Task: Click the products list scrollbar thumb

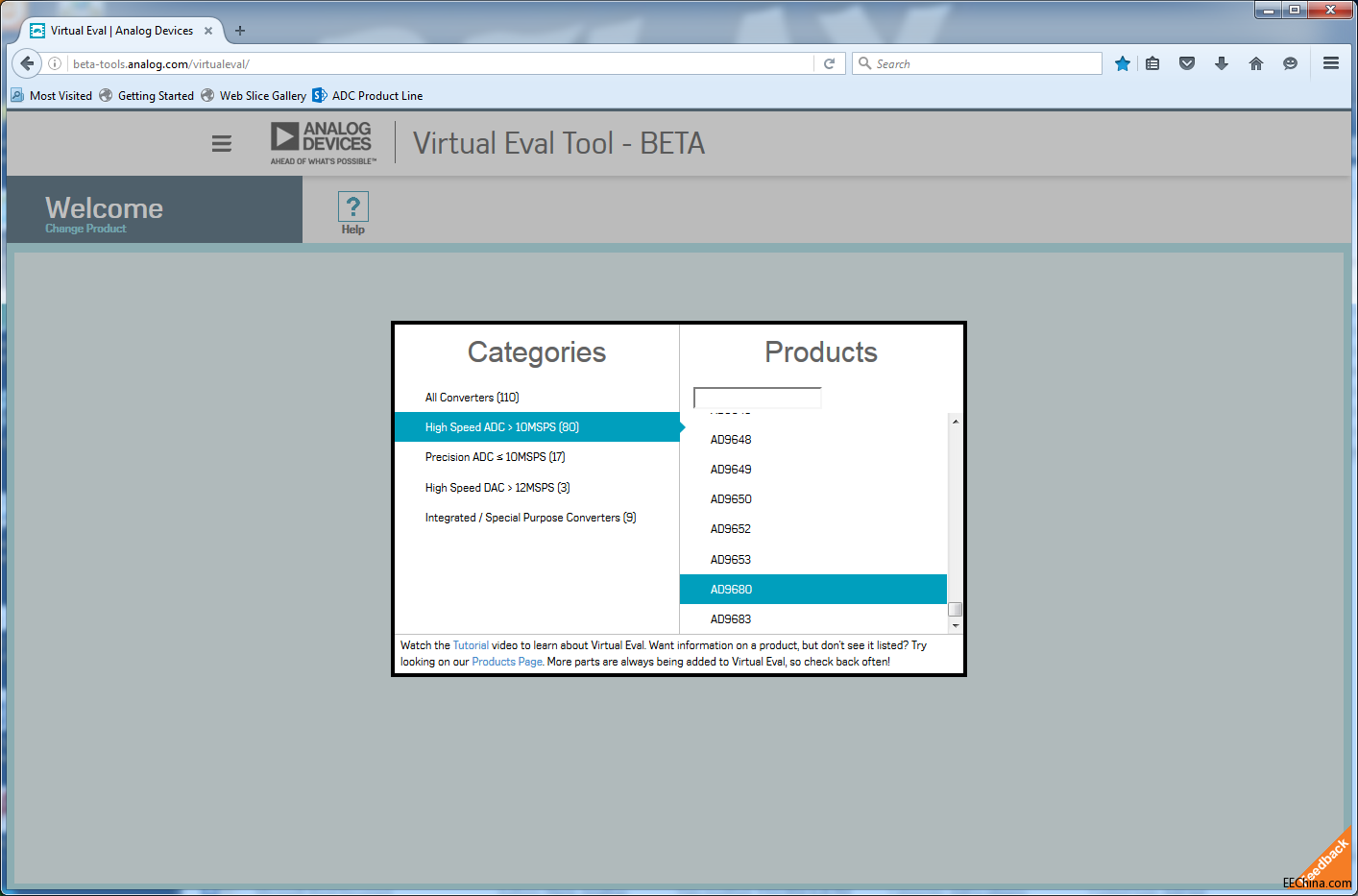Action: (x=955, y=610)
